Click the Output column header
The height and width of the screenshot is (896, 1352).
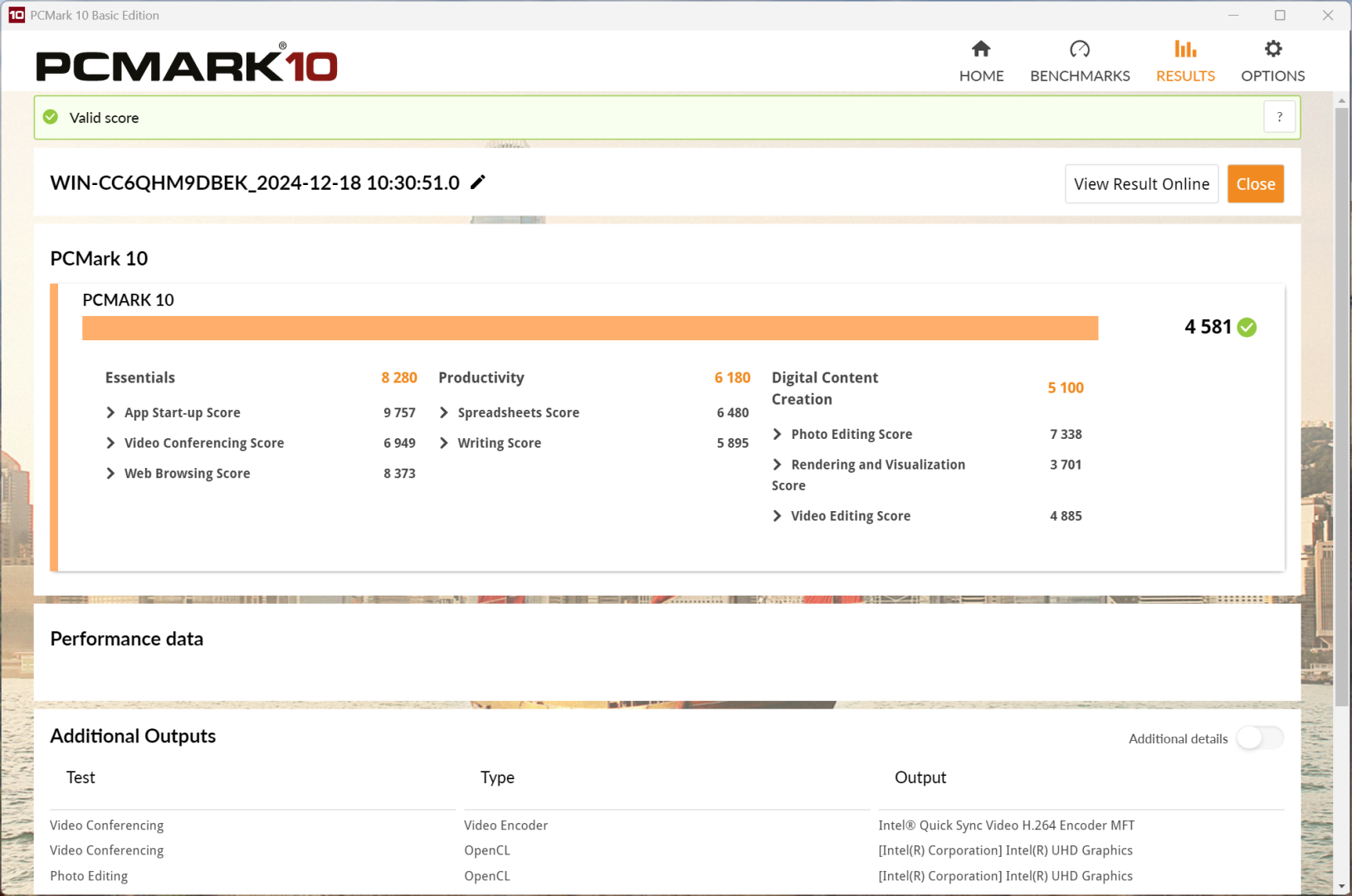coord(920,777)
